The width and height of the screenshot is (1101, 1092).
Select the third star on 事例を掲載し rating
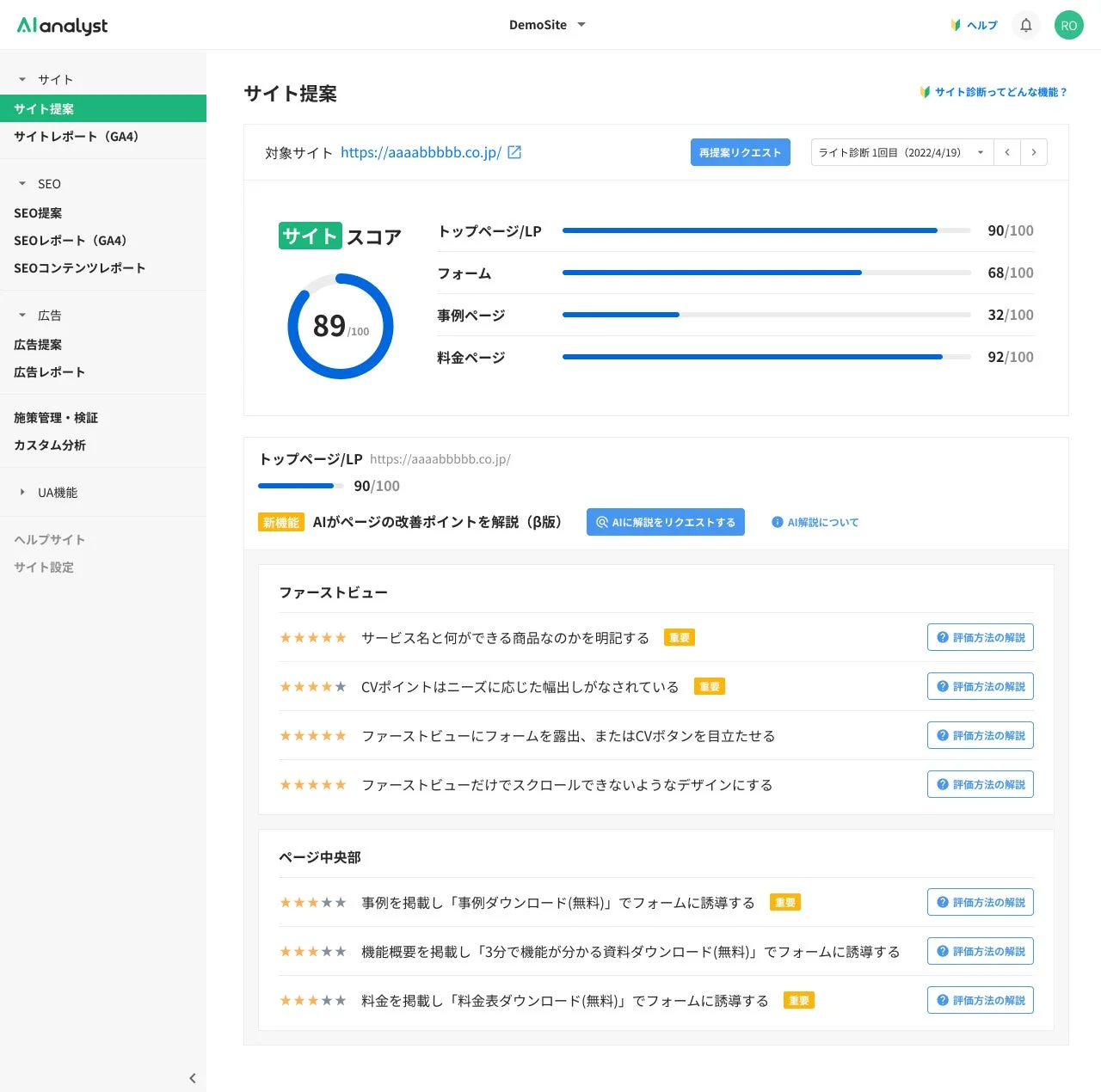[312, 902]
